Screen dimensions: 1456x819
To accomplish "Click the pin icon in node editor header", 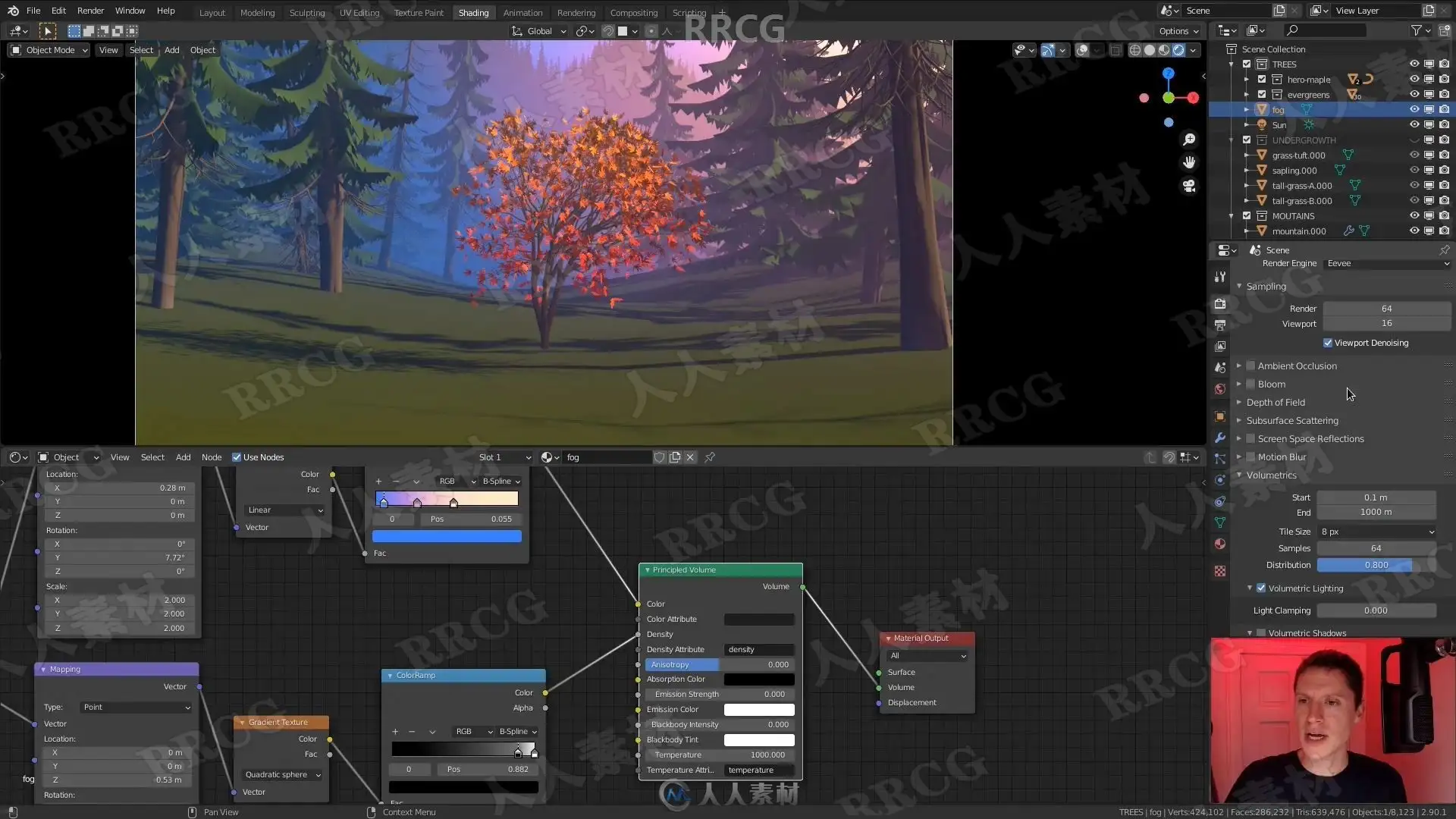I will click(x=710, y=457).
